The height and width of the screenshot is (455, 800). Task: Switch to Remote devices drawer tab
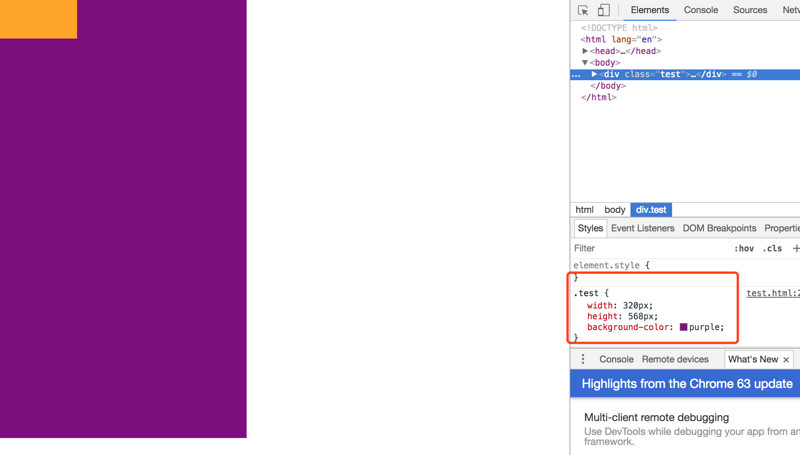click(675, 359)
